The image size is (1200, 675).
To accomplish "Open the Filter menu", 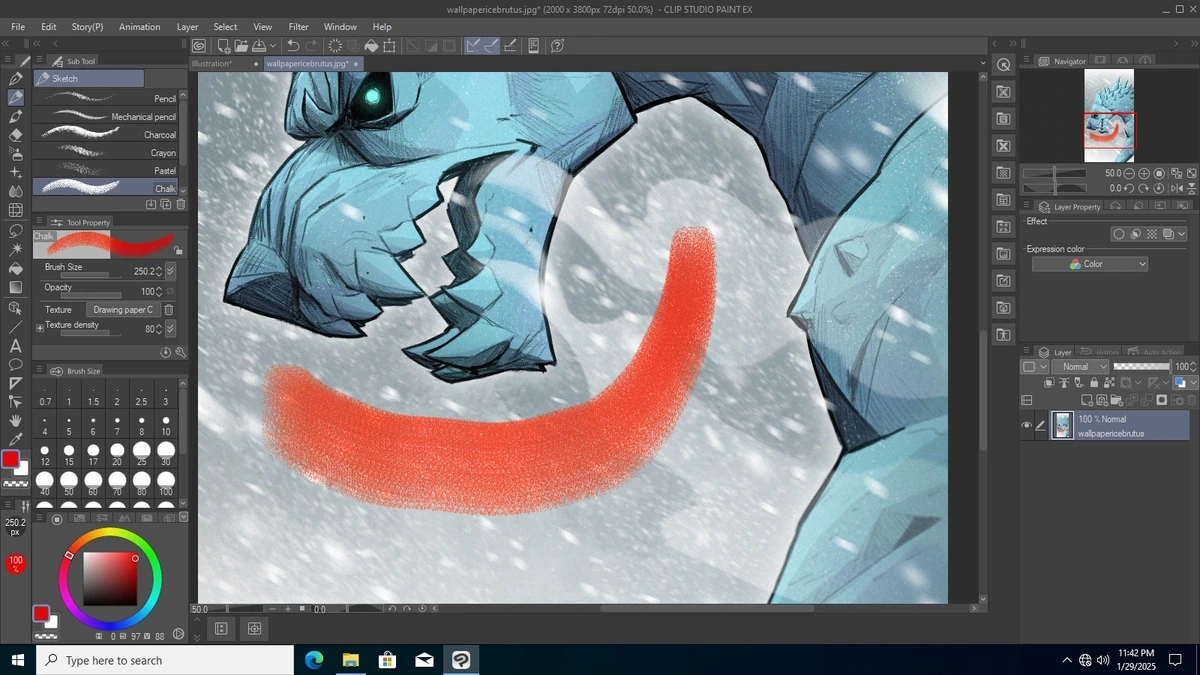I will [x=298, y=27].
